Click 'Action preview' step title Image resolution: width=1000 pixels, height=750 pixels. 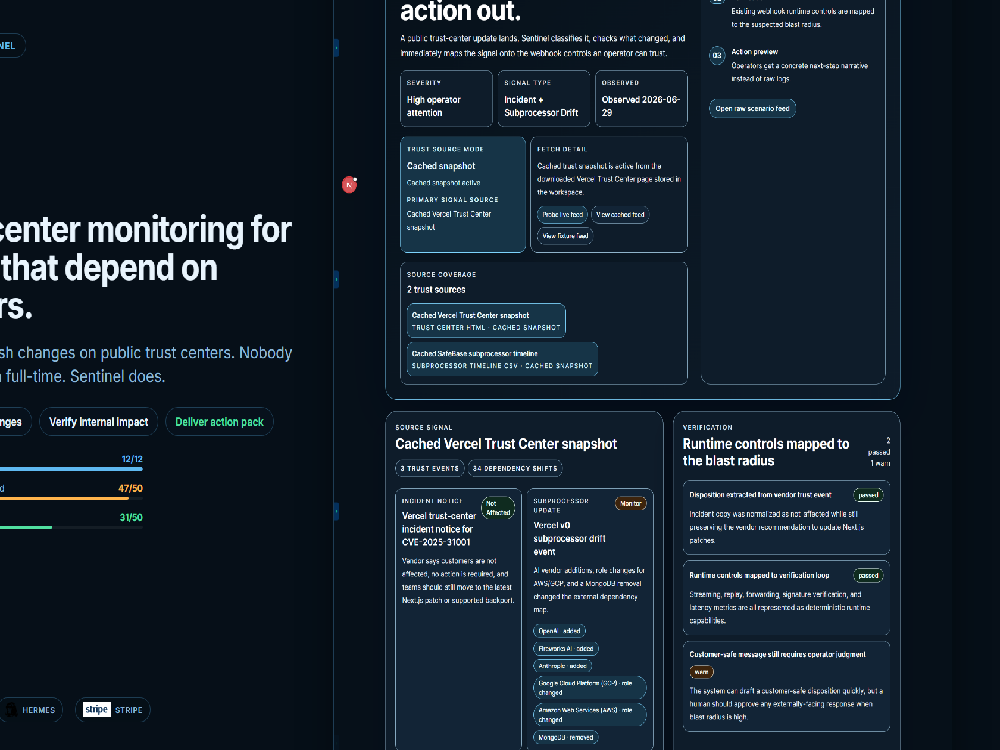[754, 52]
